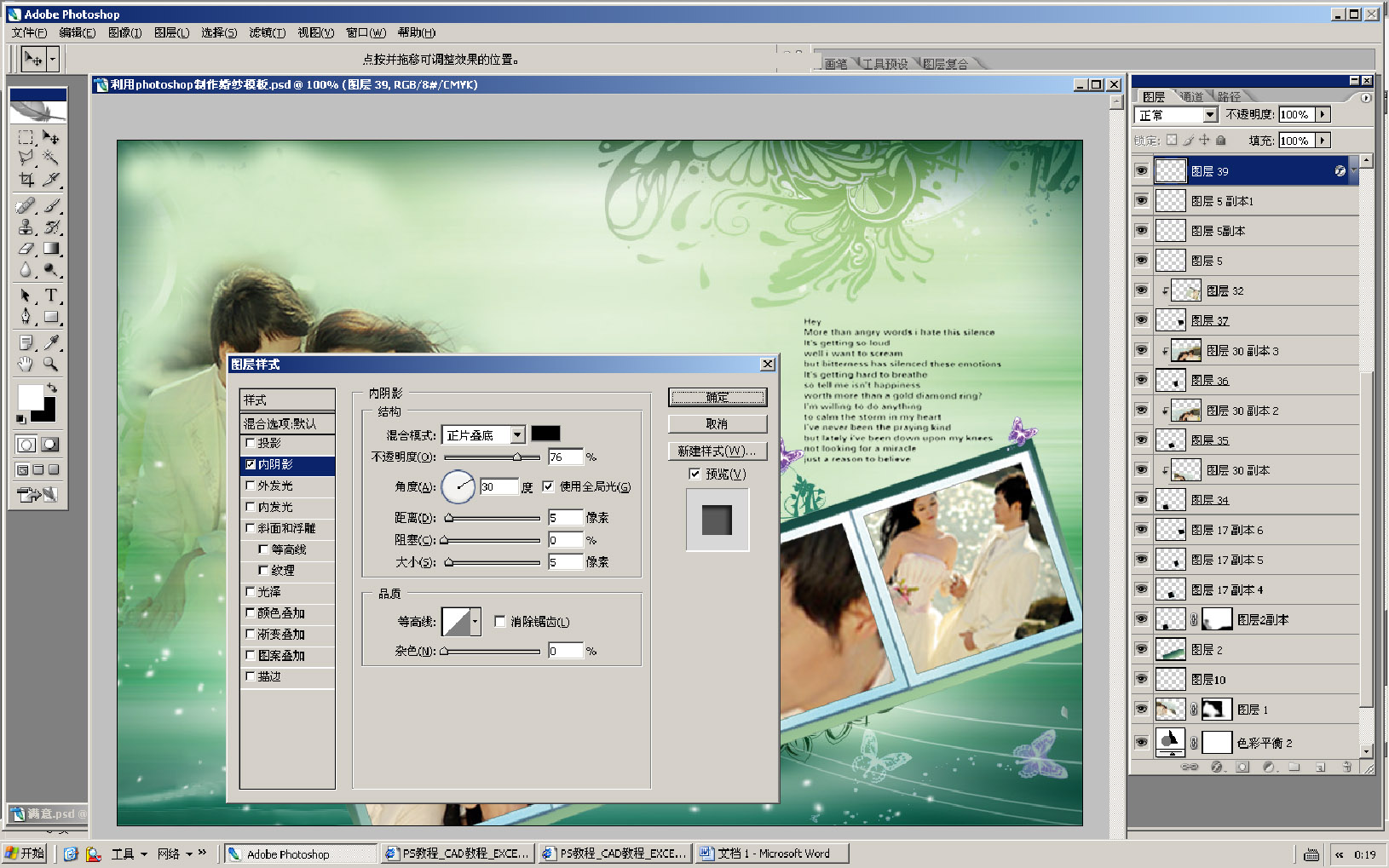
Task: Pick the Eraser tool
Action: click(x=26, y=249)
